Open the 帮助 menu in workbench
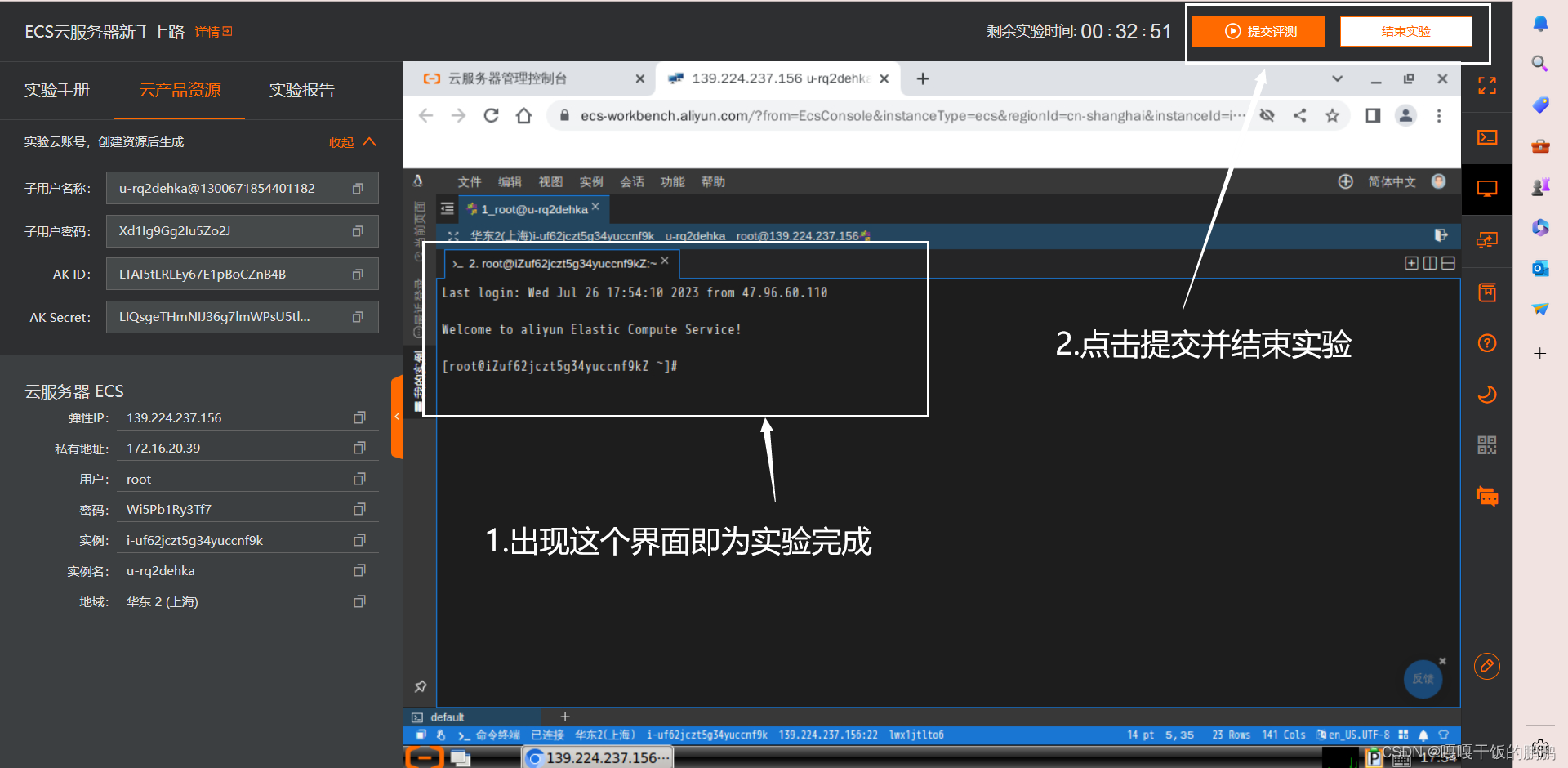The height and width of the screenshot is (768, 1568). (x=713, y=181)
